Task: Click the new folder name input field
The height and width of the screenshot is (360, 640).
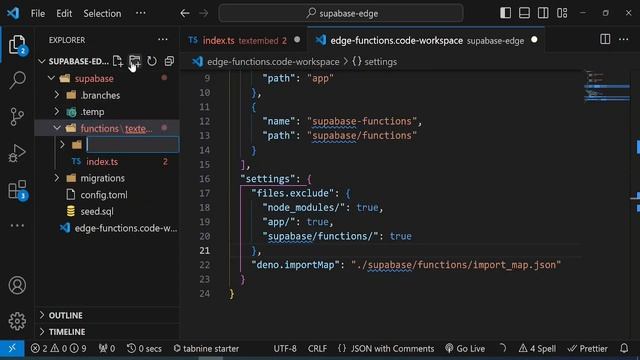Action: click(133, 144)
